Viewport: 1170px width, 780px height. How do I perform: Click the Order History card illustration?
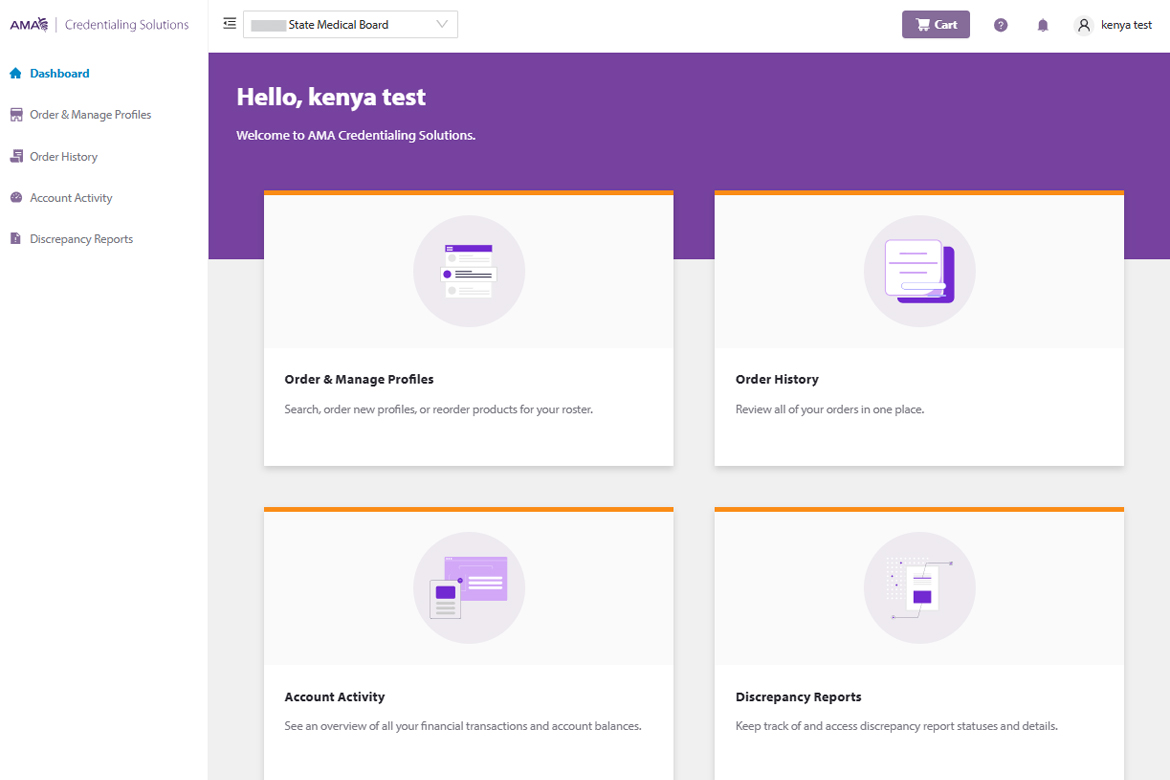(x=919, y=271)
